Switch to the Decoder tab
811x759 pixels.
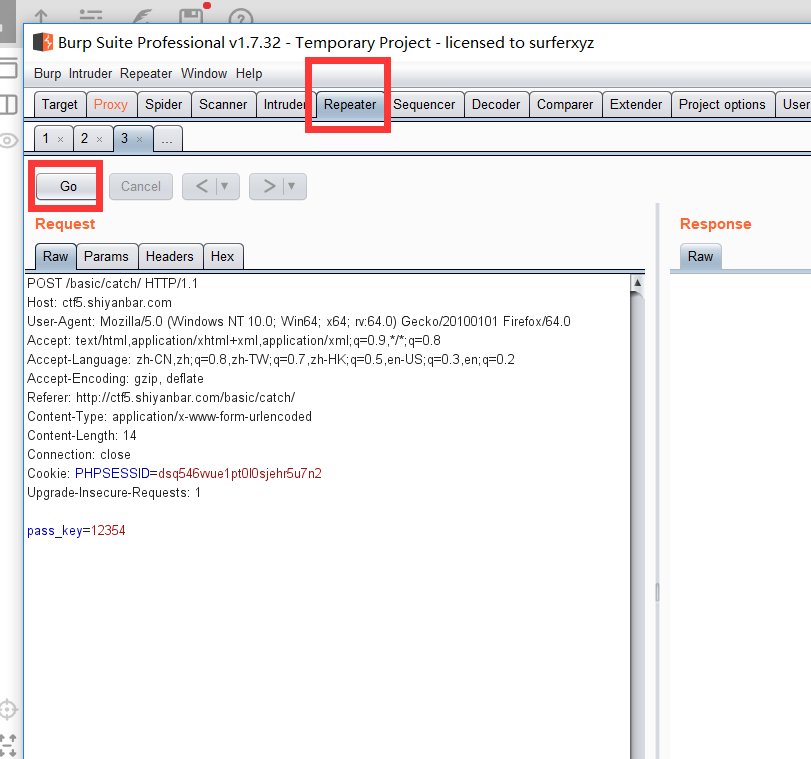(x=496, y=105)
